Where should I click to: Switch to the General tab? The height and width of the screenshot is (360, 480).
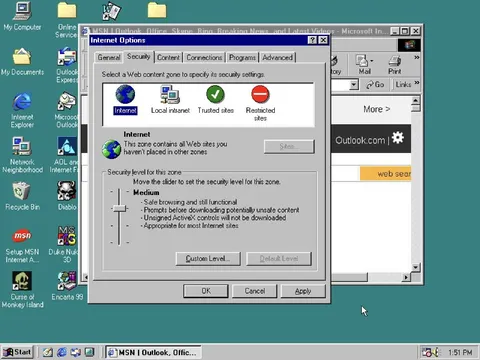(109, 57)
